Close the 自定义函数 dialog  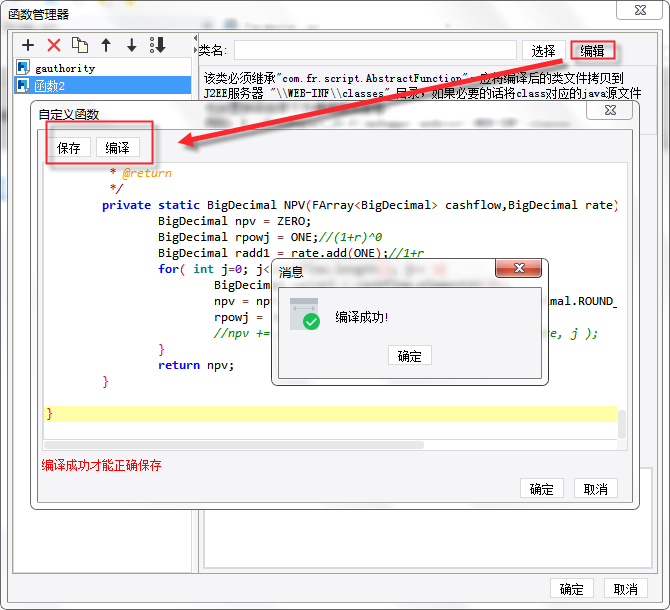point(610,110)
